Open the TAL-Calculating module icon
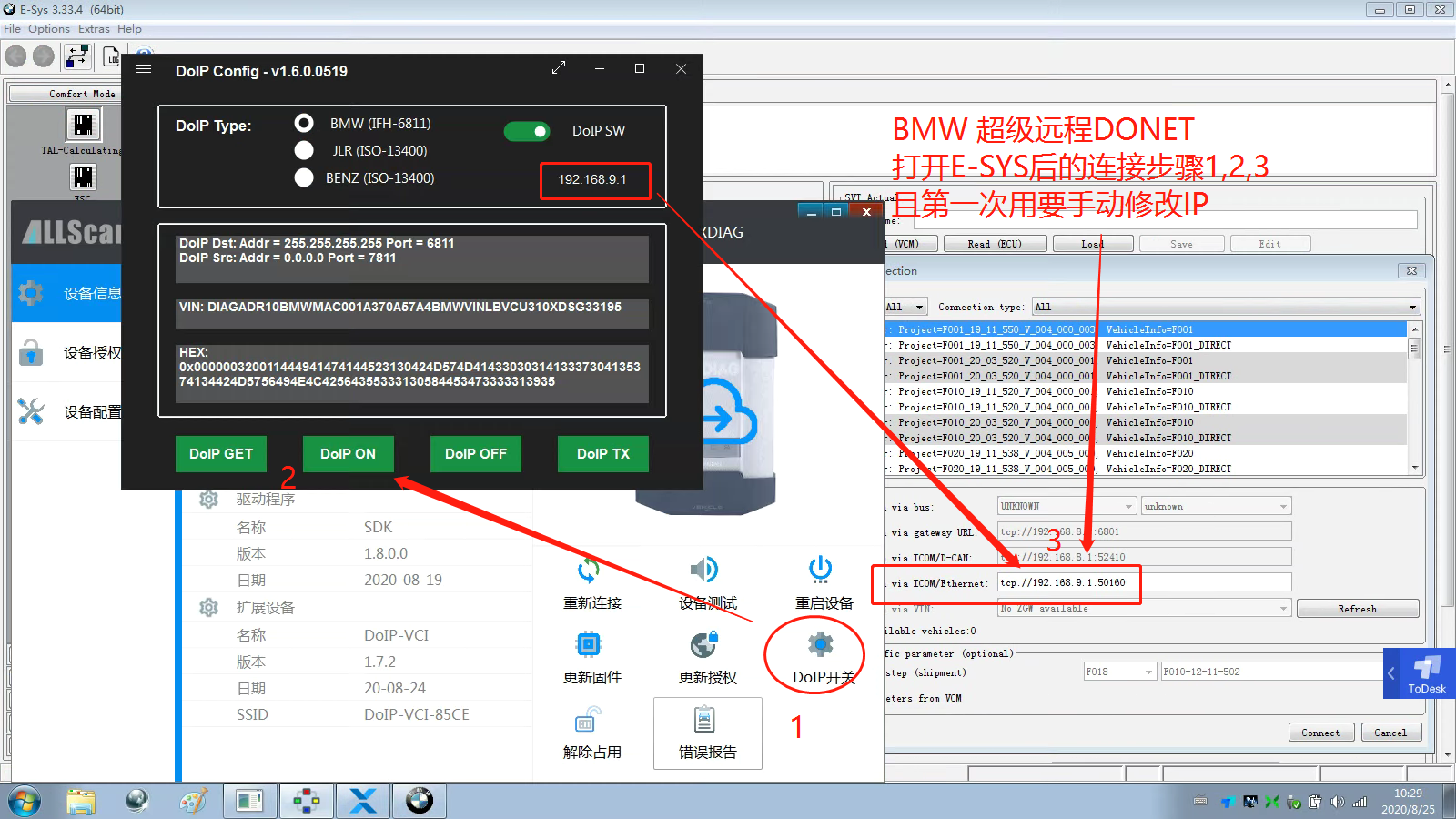 (x=83, y=125)
